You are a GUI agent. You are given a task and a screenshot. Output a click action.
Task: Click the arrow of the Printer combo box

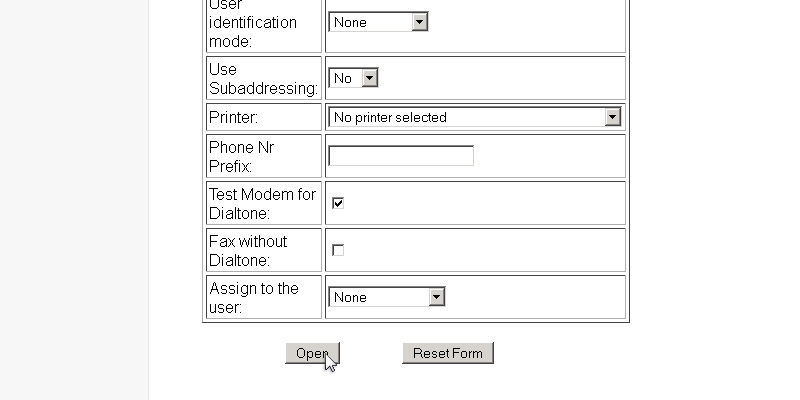coord(613,117)
